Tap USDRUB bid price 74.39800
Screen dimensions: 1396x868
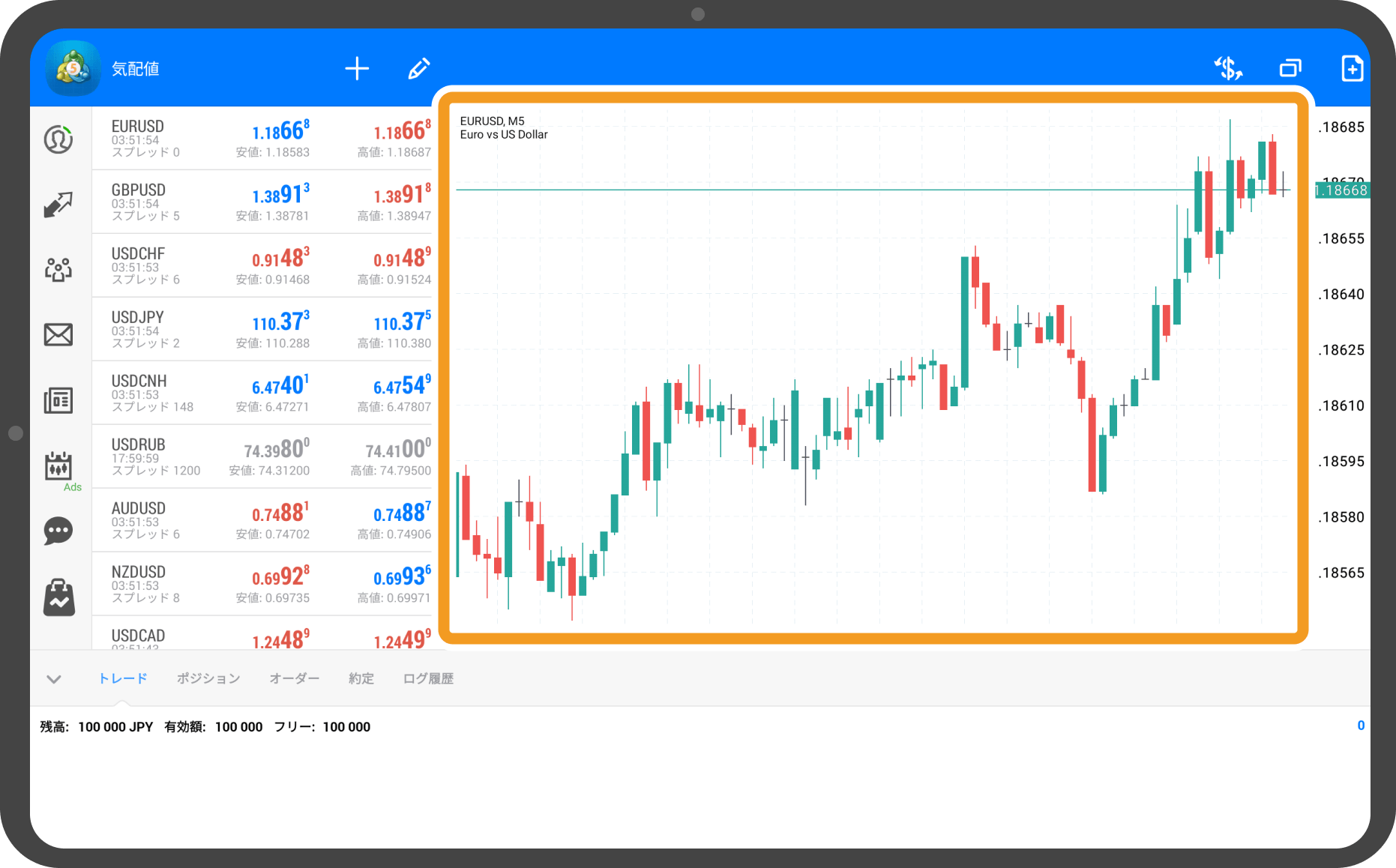(277, 450)
